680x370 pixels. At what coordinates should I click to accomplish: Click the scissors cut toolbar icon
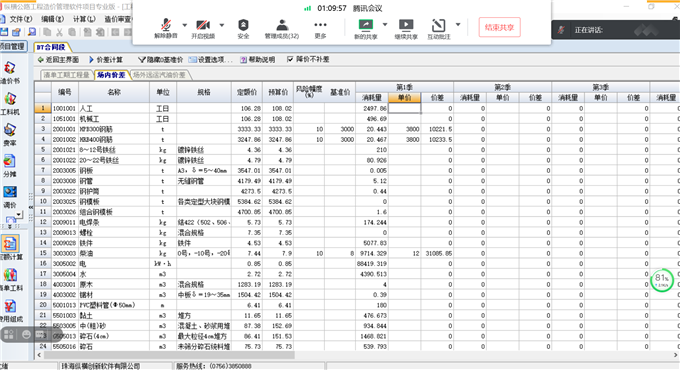[x=59, y=32]
